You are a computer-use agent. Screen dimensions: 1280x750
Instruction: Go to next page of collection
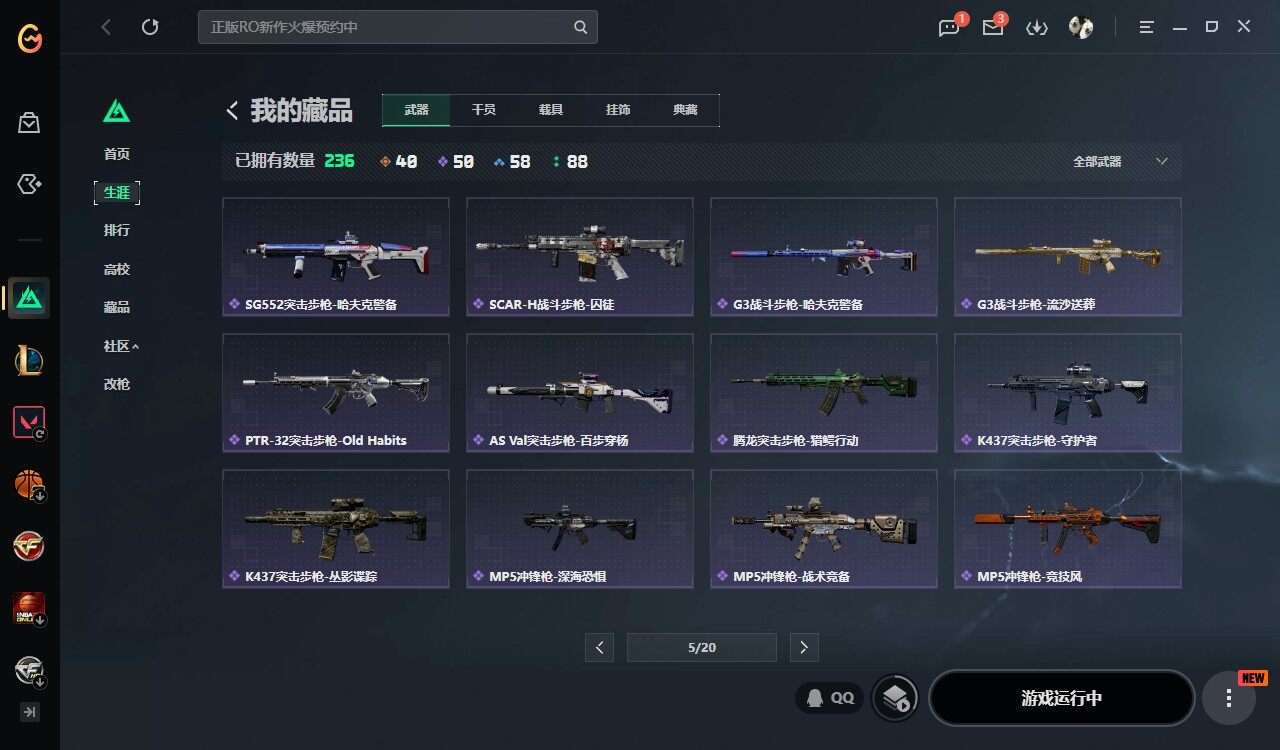click(x=804, y=647)
